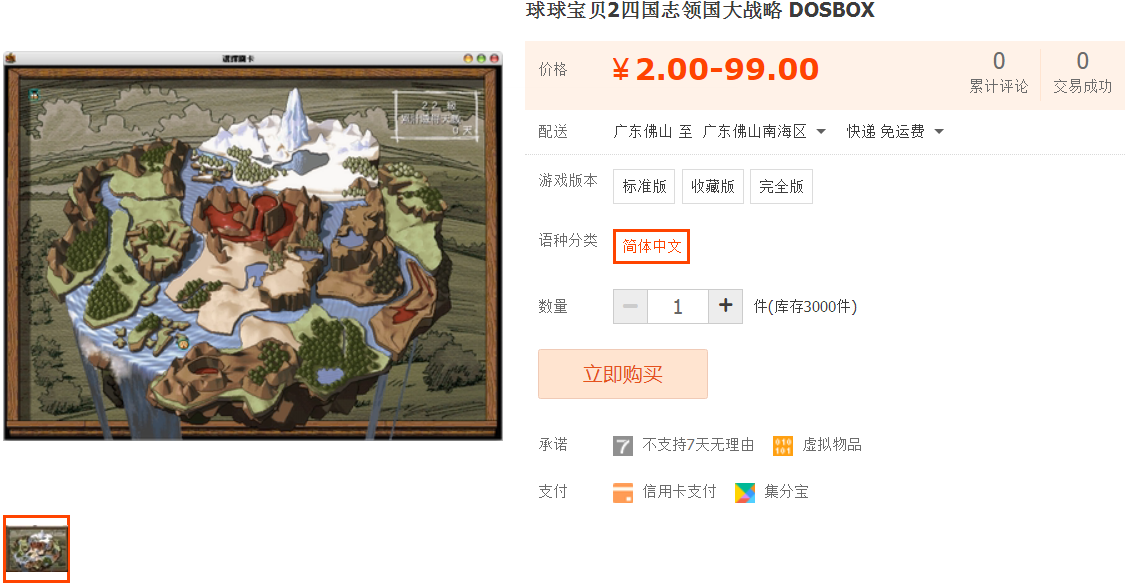Click the colorful 集分宝 icon
The height and width of the screenshot is (585, 1128).
(745, 492)
